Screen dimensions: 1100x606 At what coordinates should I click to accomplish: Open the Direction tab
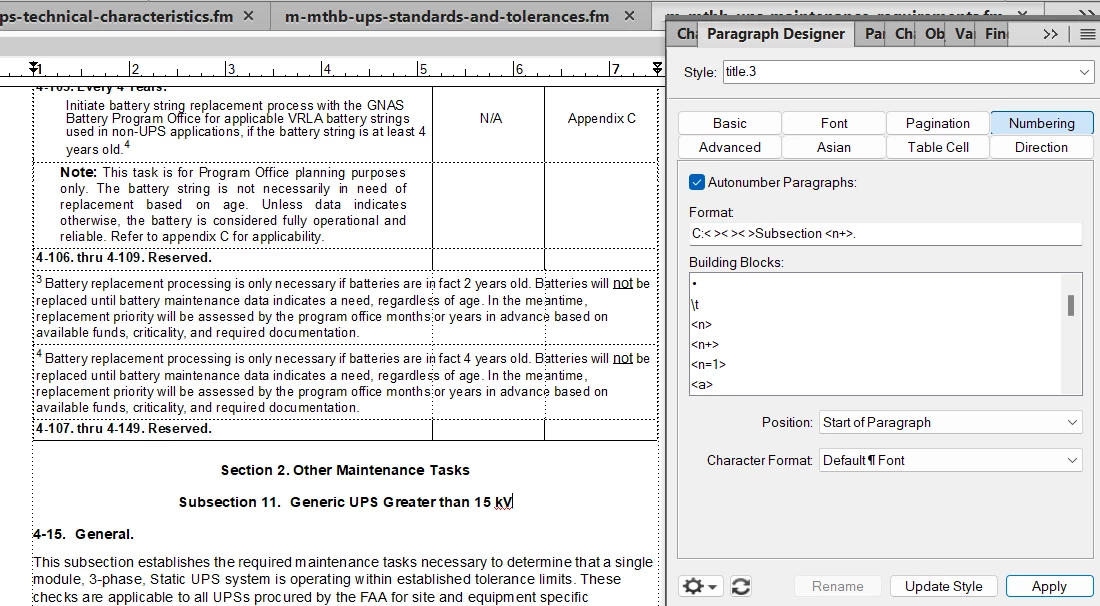[1041, 147]
